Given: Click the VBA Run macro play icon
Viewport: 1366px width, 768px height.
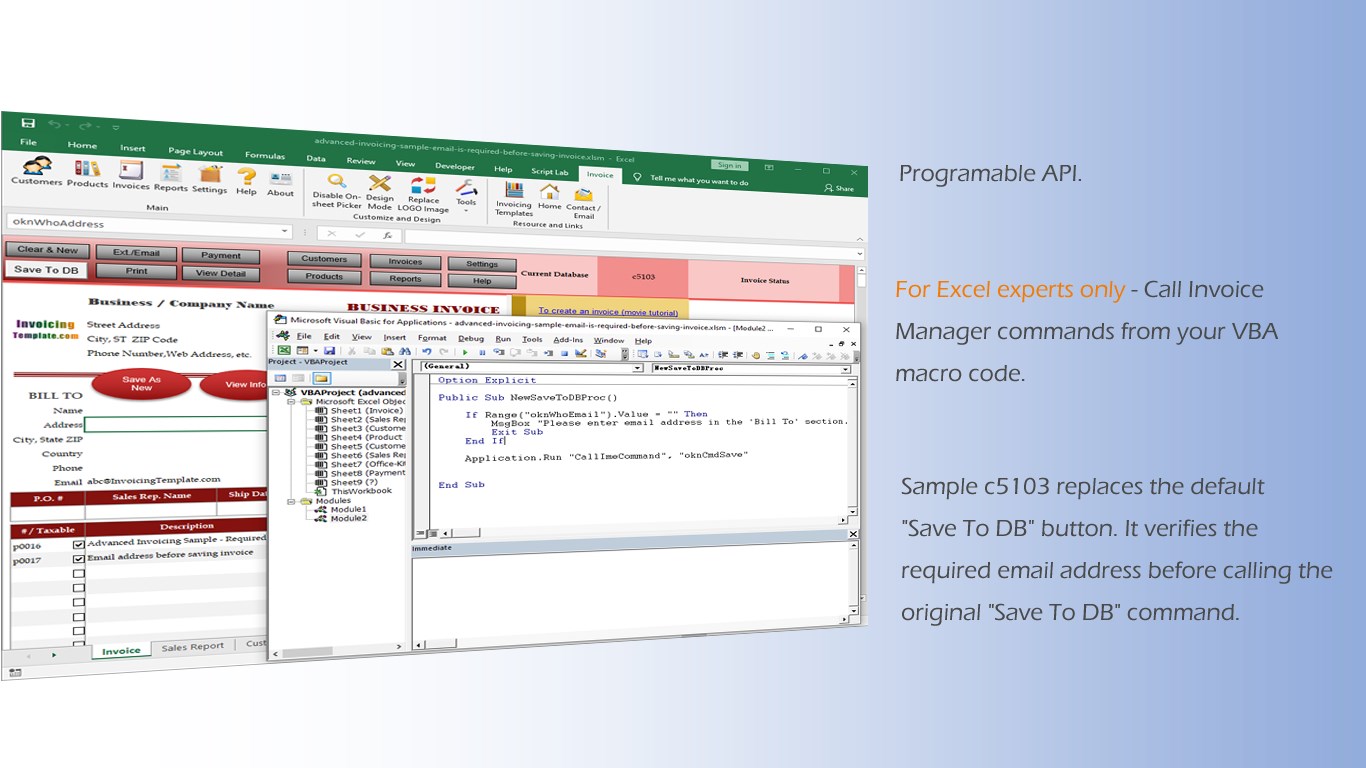Looking at the screenshot, I should (465, 353).
